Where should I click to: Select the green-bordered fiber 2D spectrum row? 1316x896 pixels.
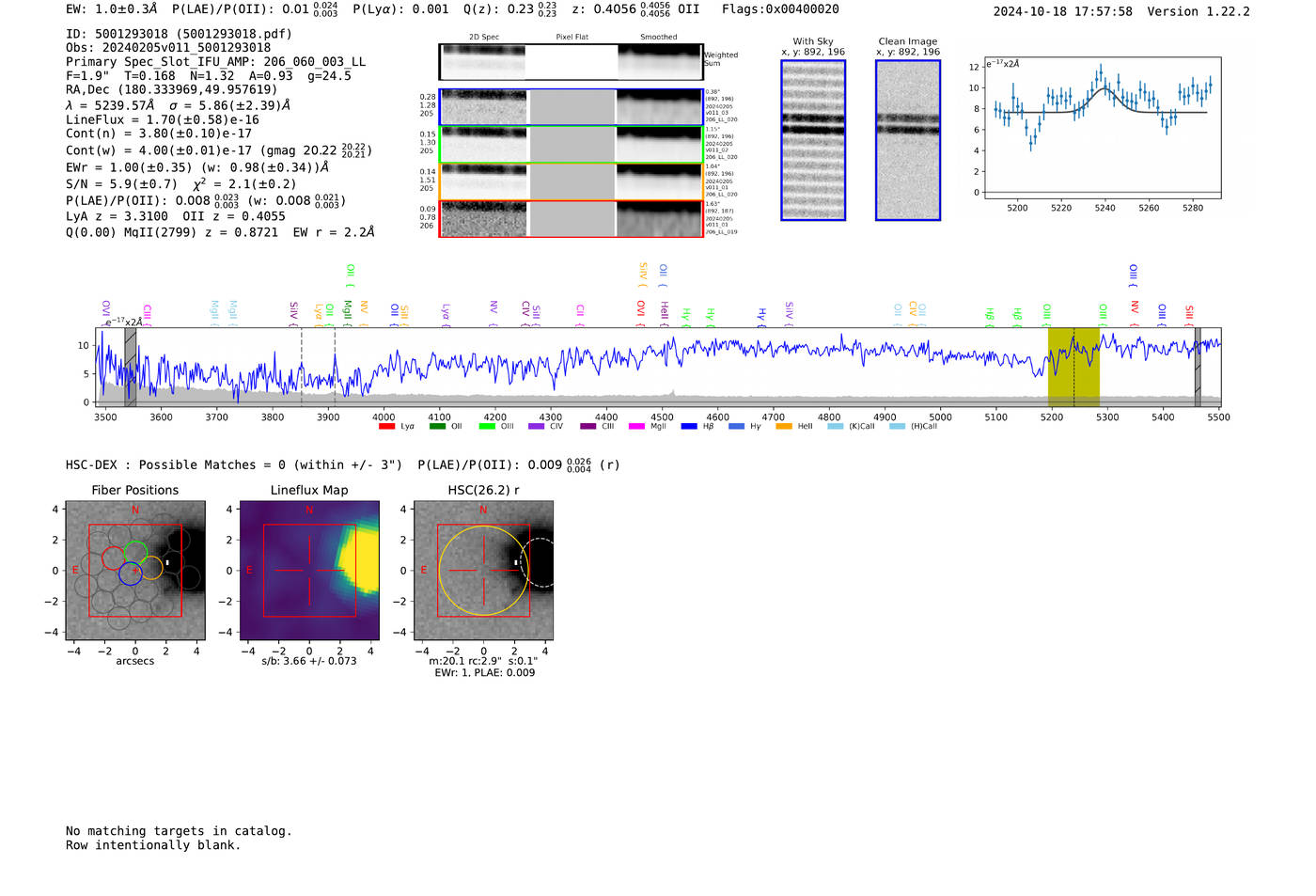pos(571,145)
